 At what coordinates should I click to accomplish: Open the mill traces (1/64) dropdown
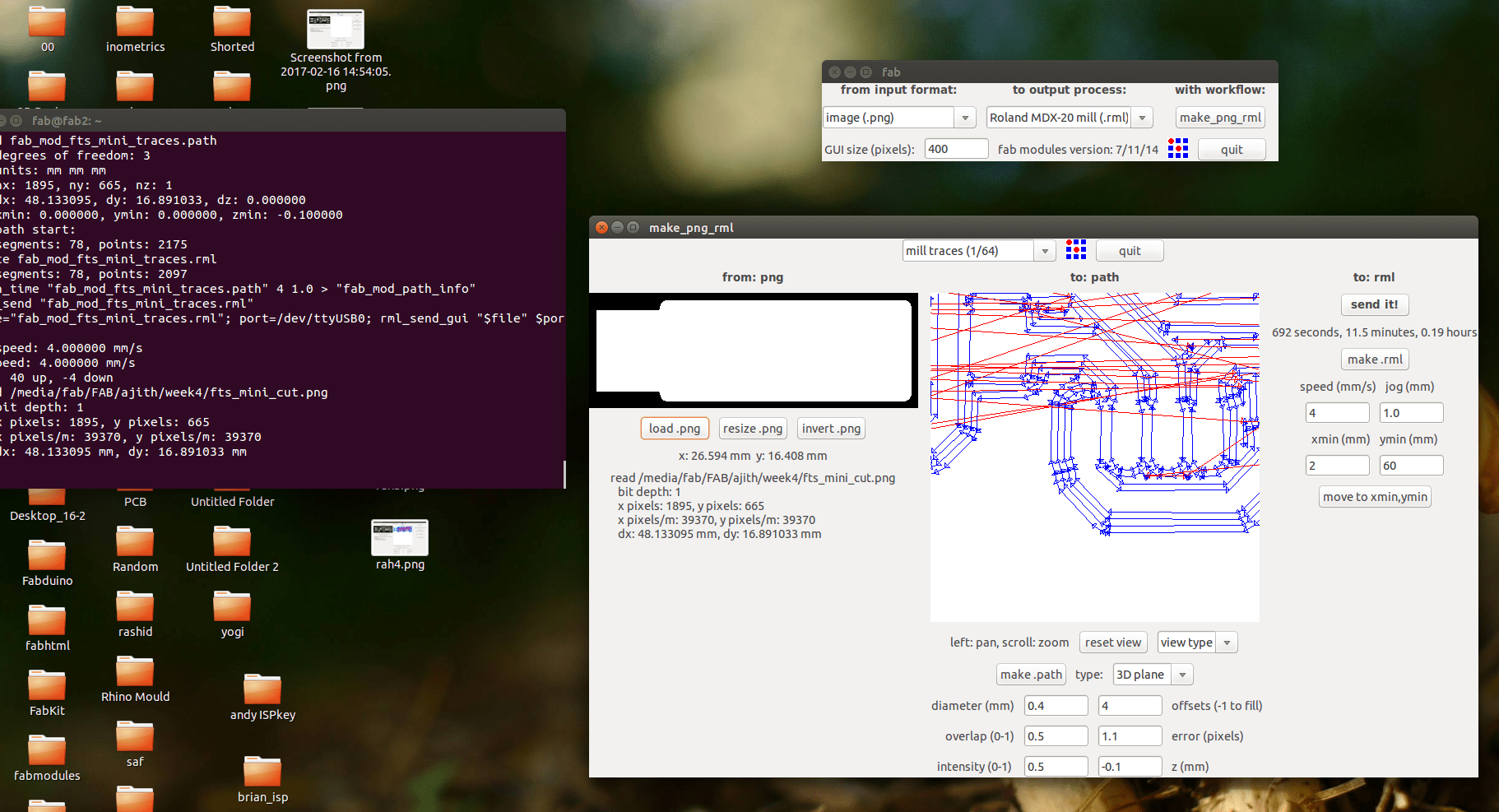979,251
